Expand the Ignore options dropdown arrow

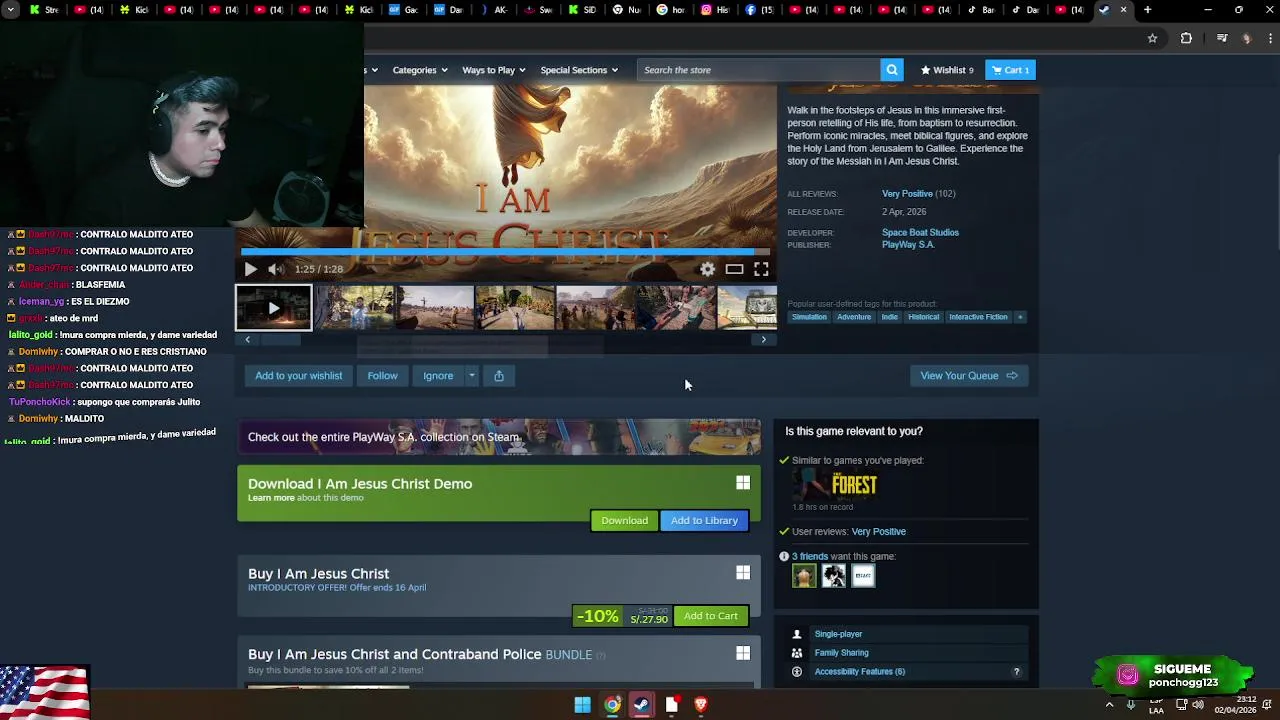472,376
